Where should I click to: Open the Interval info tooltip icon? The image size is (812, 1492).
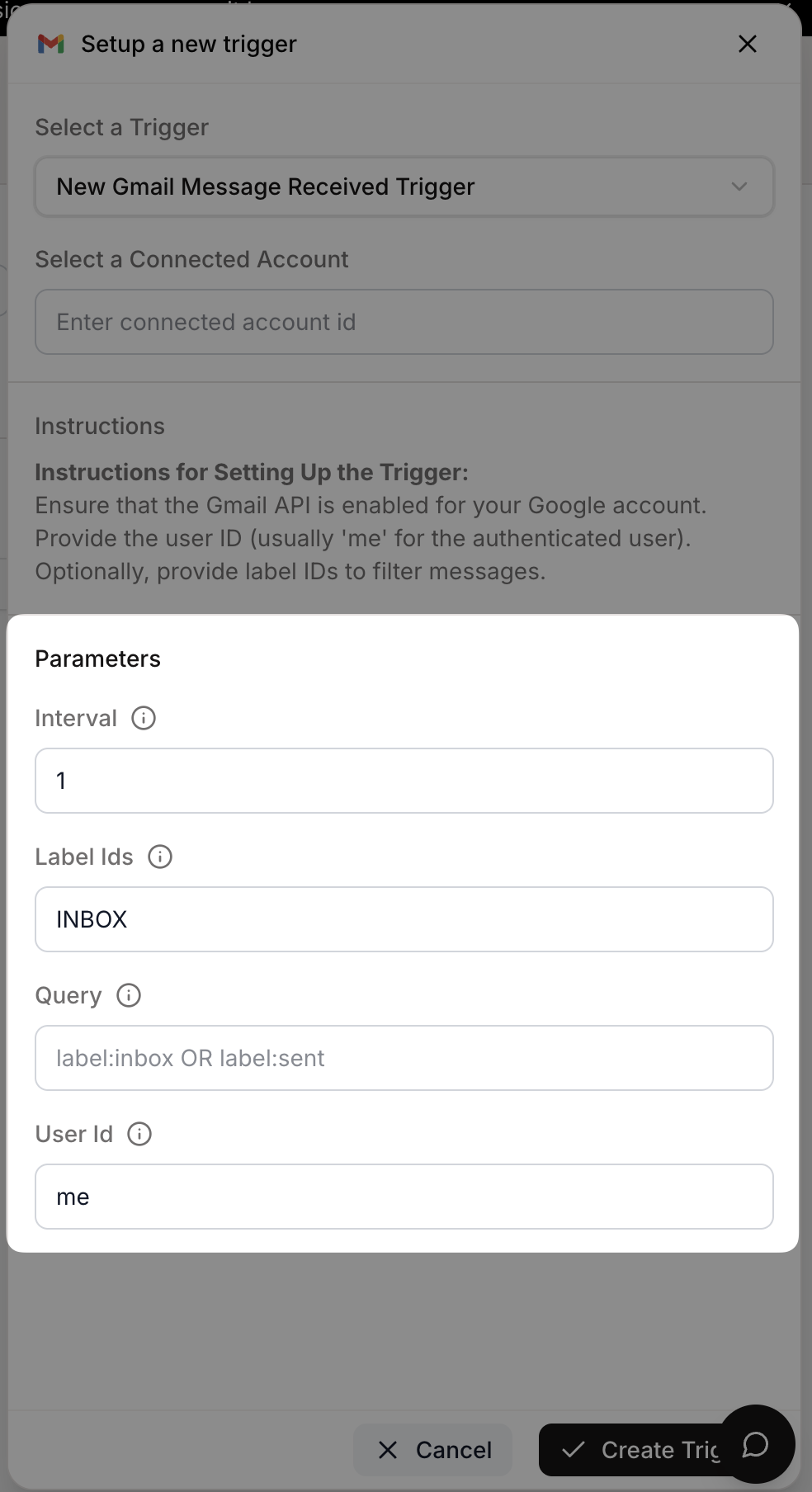pos(143,718)
